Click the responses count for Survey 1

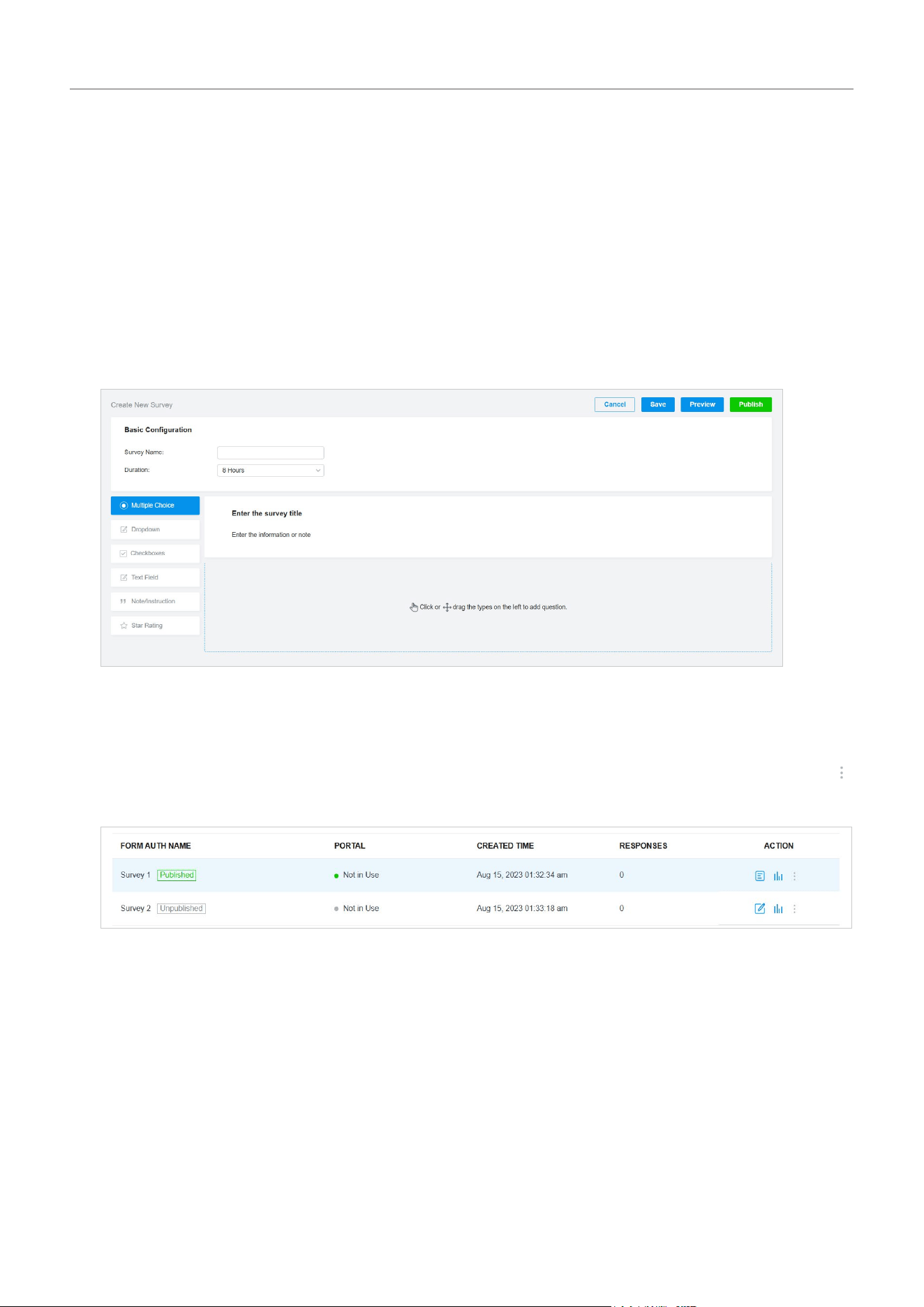click(x=622, y=875)
